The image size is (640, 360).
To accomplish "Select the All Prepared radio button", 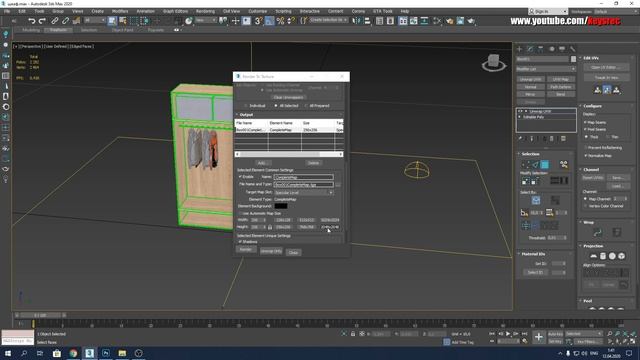I will [x=306, y=106].
